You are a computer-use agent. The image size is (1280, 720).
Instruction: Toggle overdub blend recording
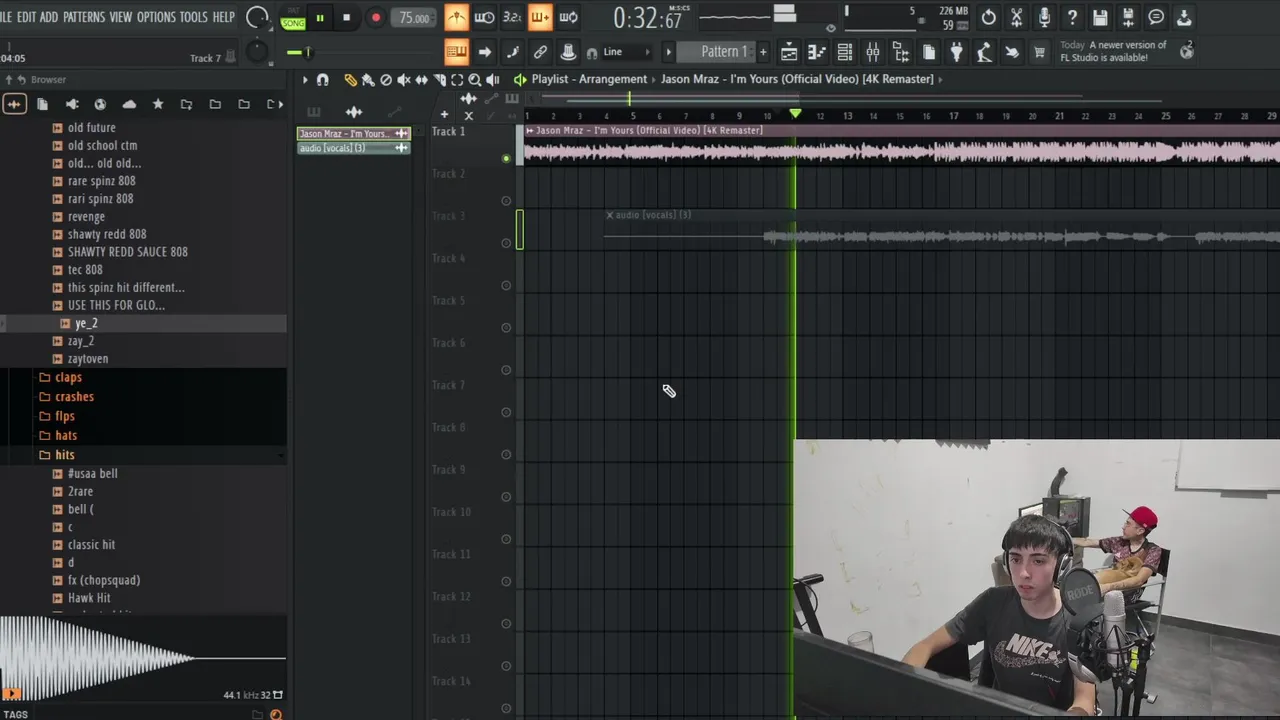click(x=540, y=17)
